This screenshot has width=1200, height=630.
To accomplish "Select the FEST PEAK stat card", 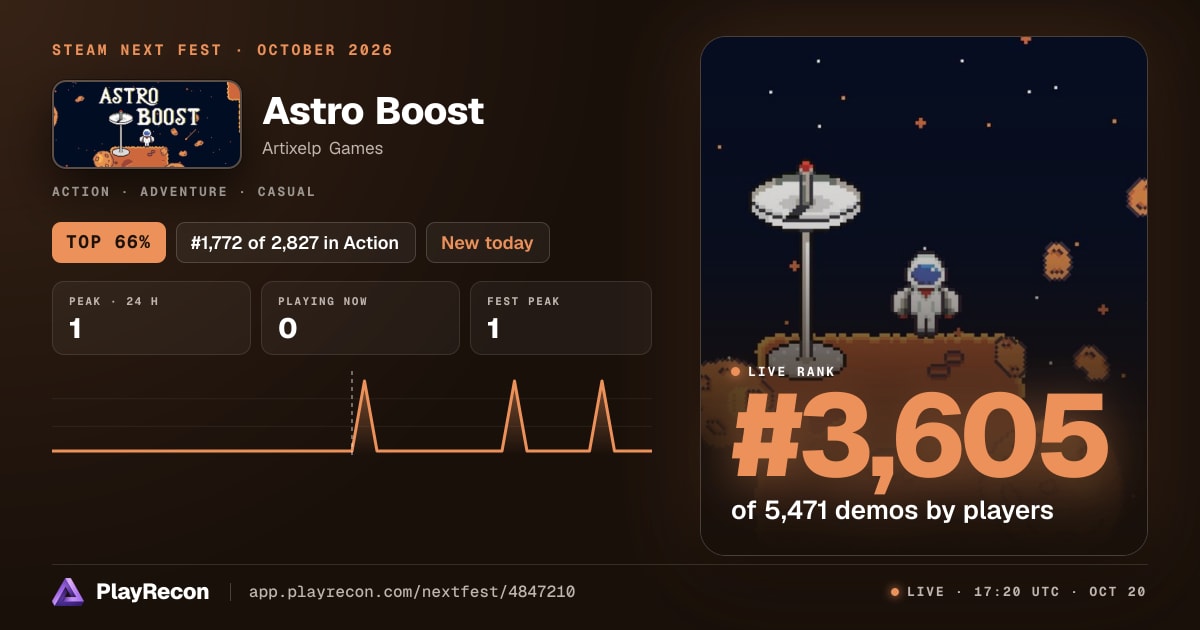I will coord(561,318).
